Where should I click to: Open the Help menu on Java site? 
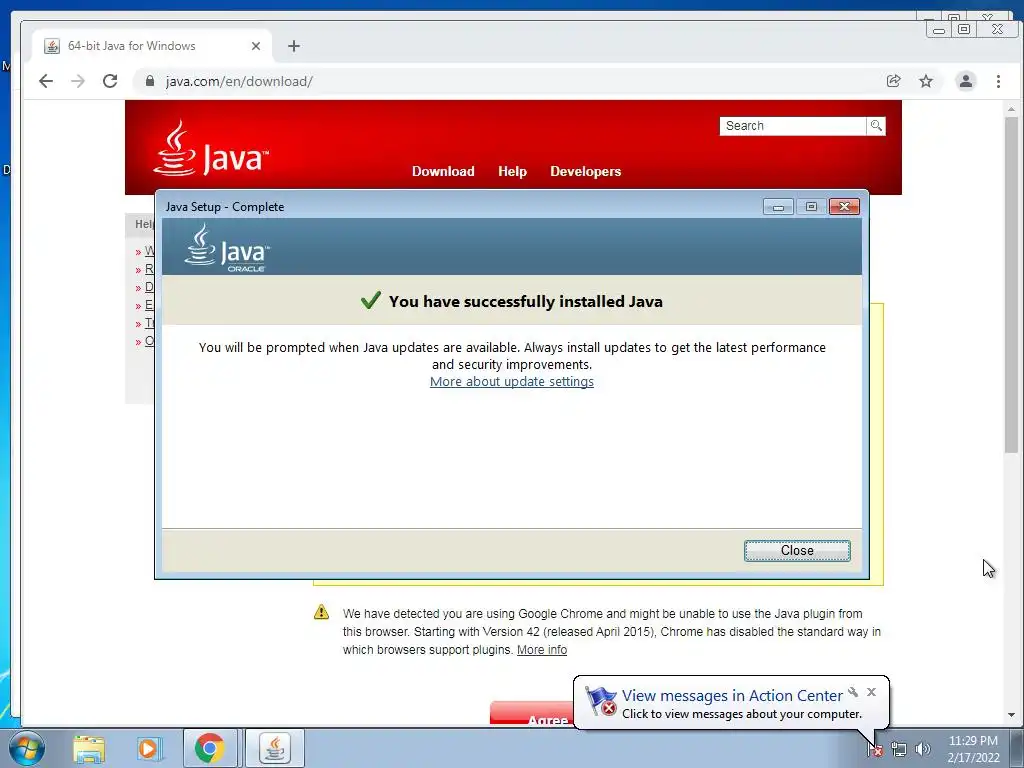[x=512, y=171]
